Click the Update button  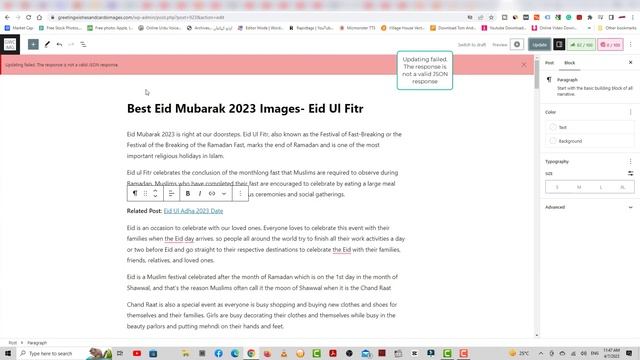[x=539, y=44]
